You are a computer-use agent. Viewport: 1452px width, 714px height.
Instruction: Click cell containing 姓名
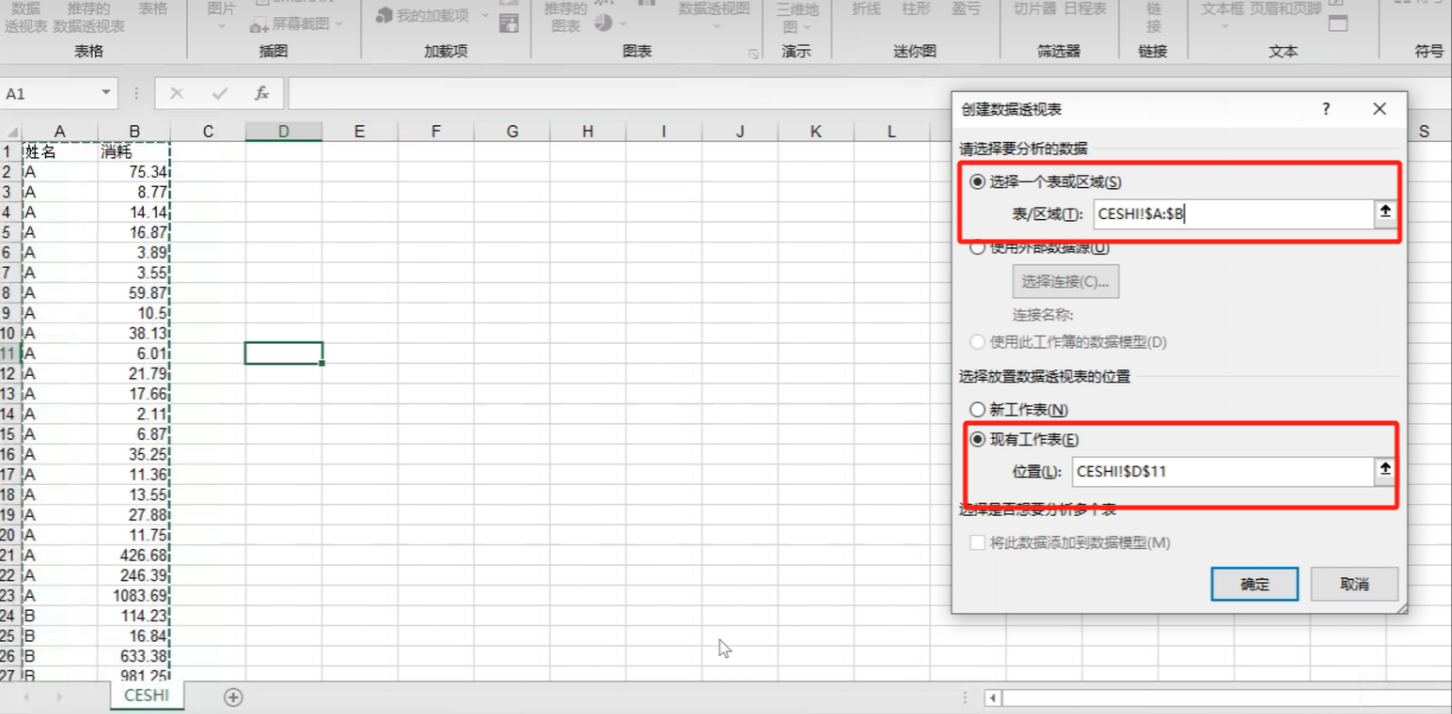[x=59, y=152]
